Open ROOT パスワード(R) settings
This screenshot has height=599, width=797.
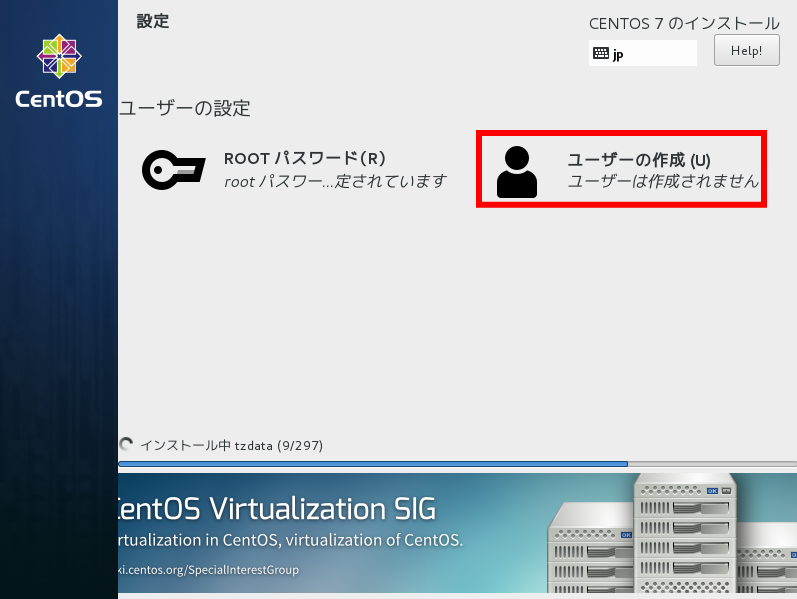[x=294, y=170]
